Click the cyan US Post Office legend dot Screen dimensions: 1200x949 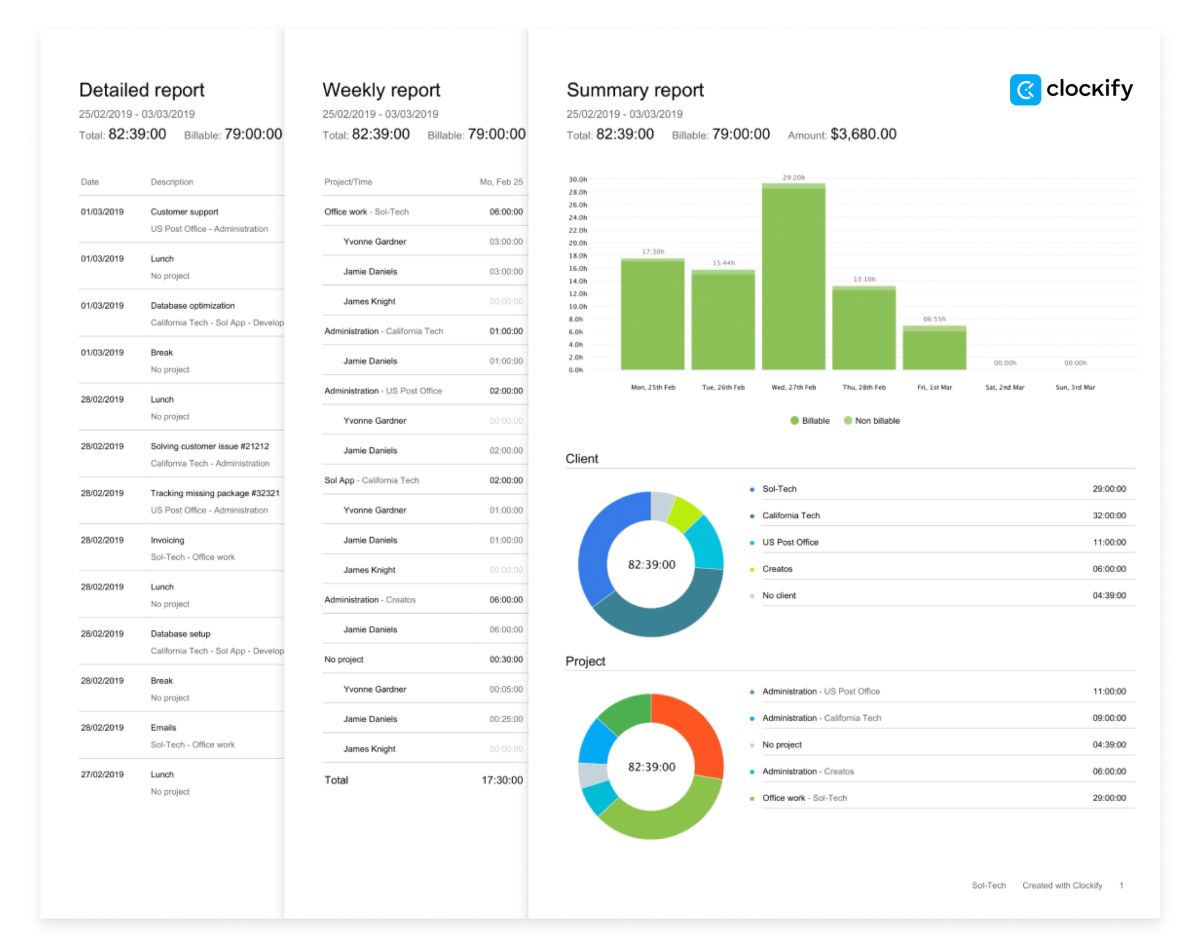pos(751,542)
